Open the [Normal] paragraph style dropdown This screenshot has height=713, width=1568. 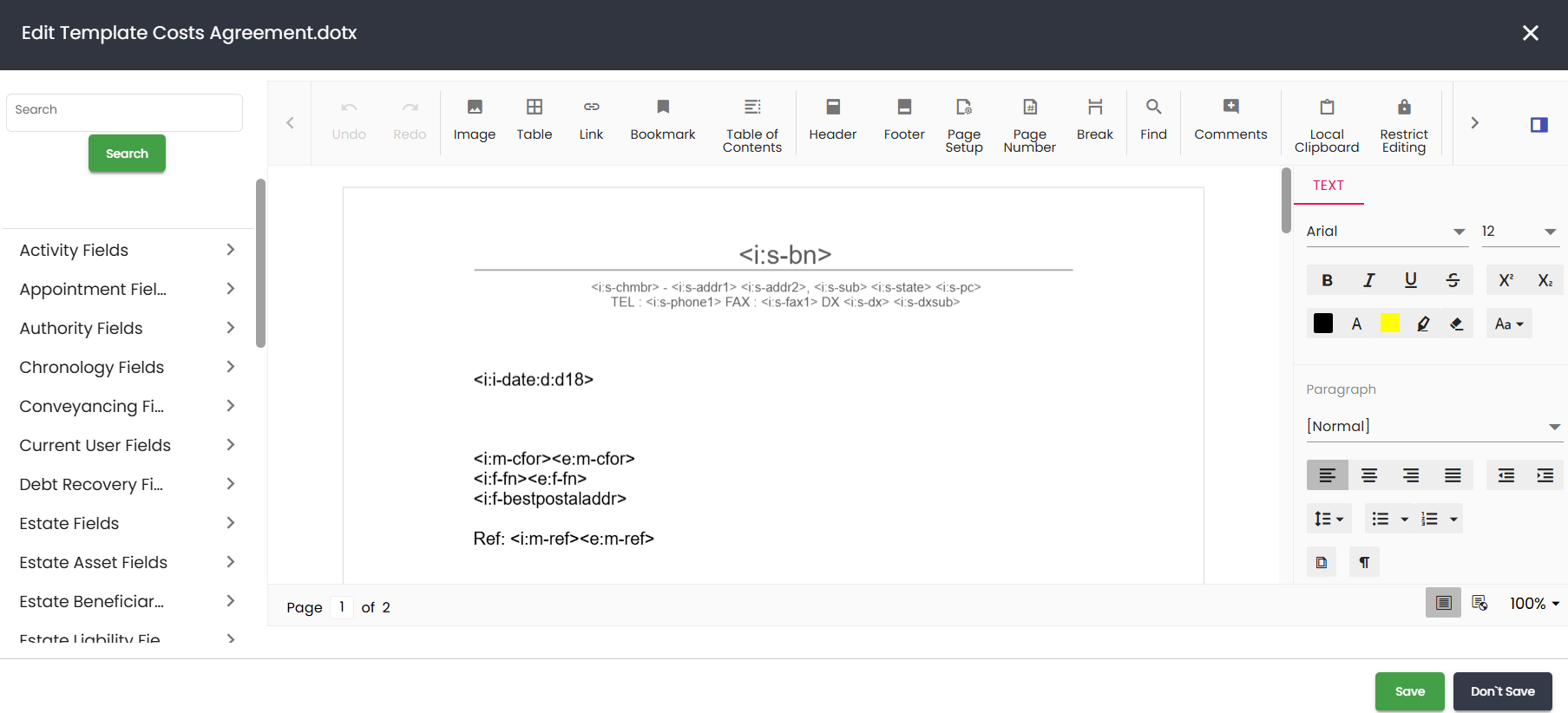[x=1434, y=426]
